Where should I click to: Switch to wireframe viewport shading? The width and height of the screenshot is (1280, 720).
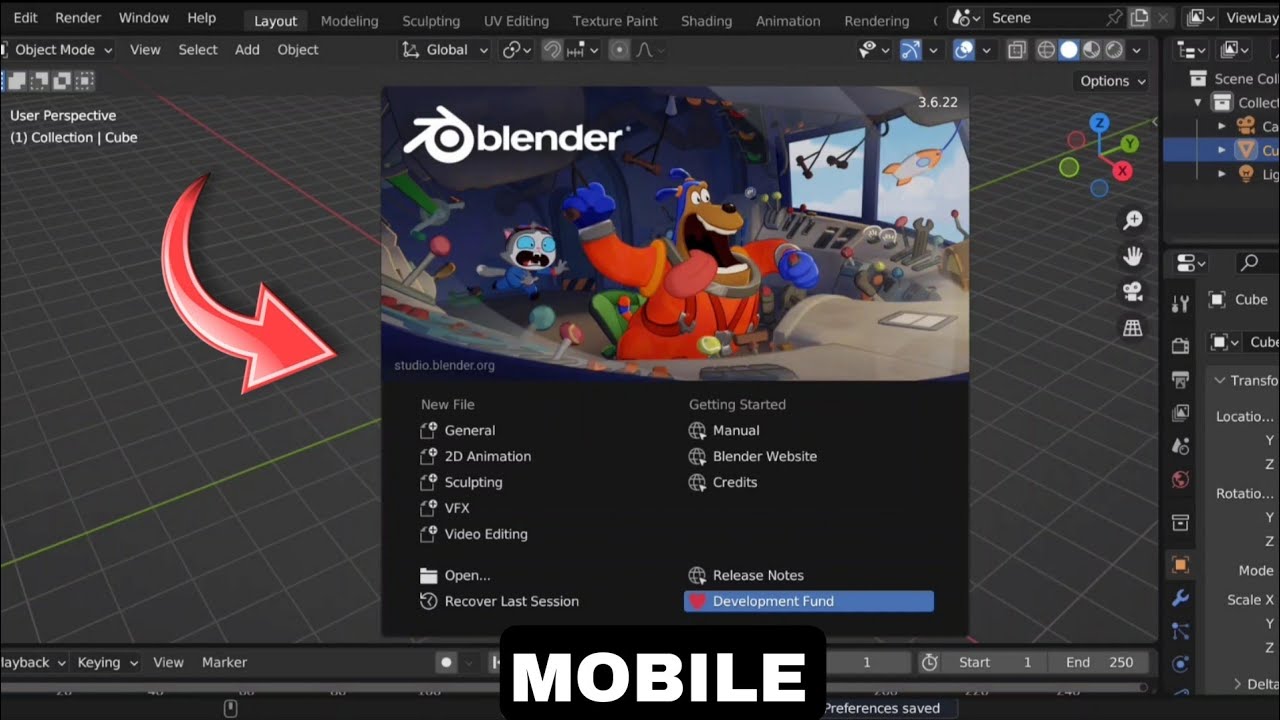click(x=1046, y=50)
